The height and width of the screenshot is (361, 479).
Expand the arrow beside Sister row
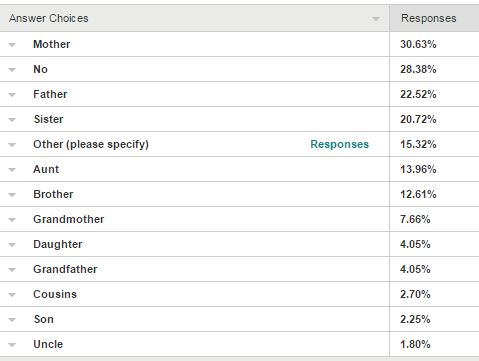(x=12, y=120)
